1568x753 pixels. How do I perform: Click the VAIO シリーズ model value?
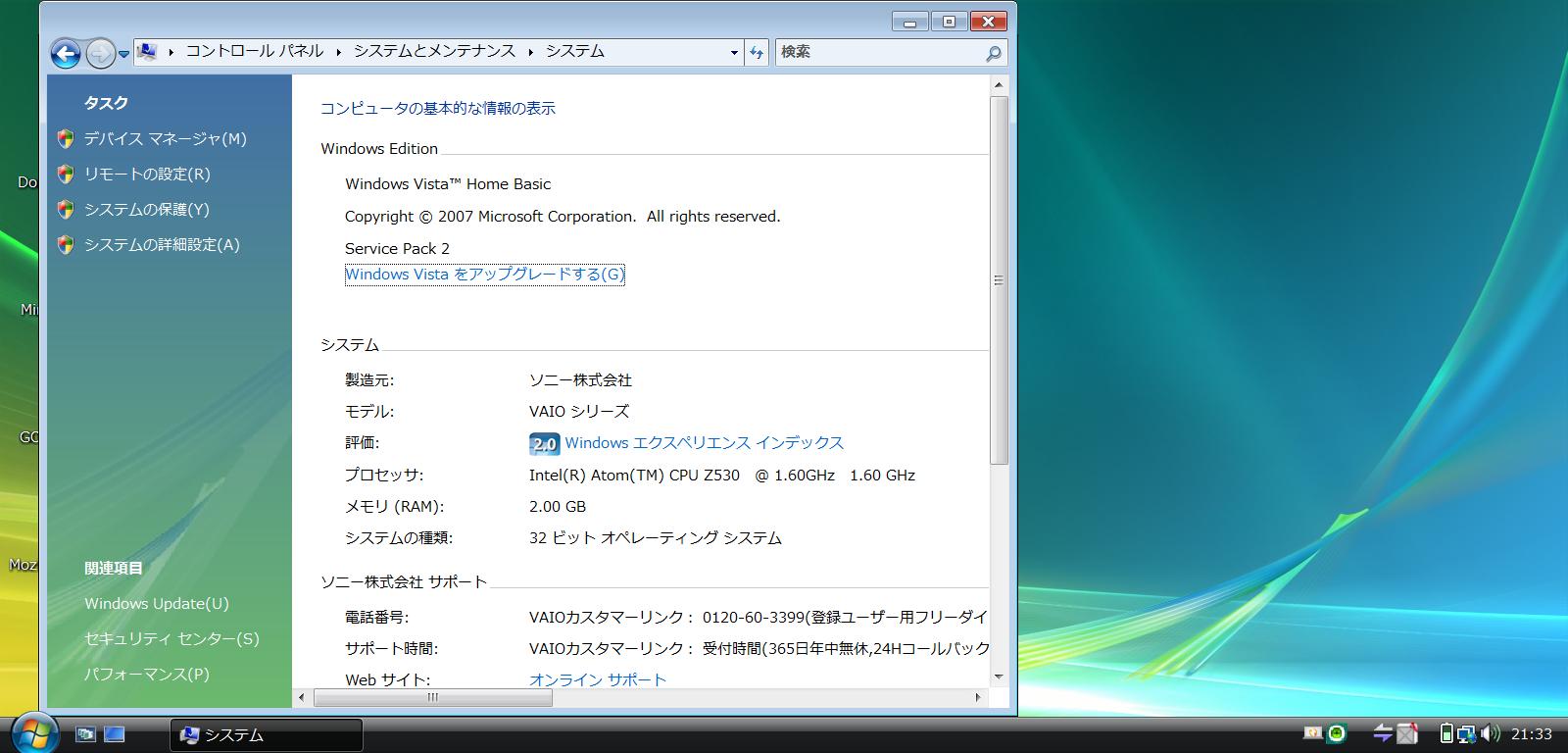(579, 411)
